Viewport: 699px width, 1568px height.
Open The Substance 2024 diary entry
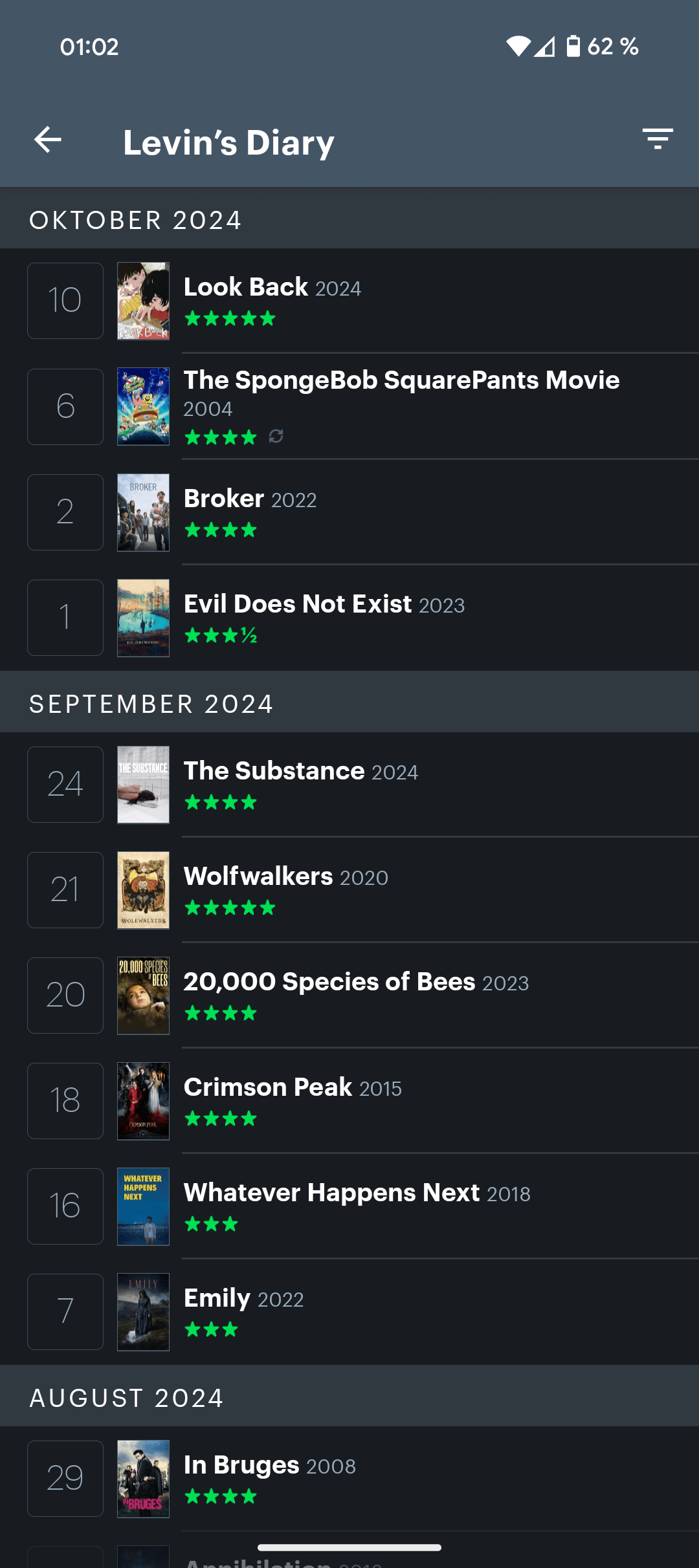pyautogui.click(x=349, y=785)
